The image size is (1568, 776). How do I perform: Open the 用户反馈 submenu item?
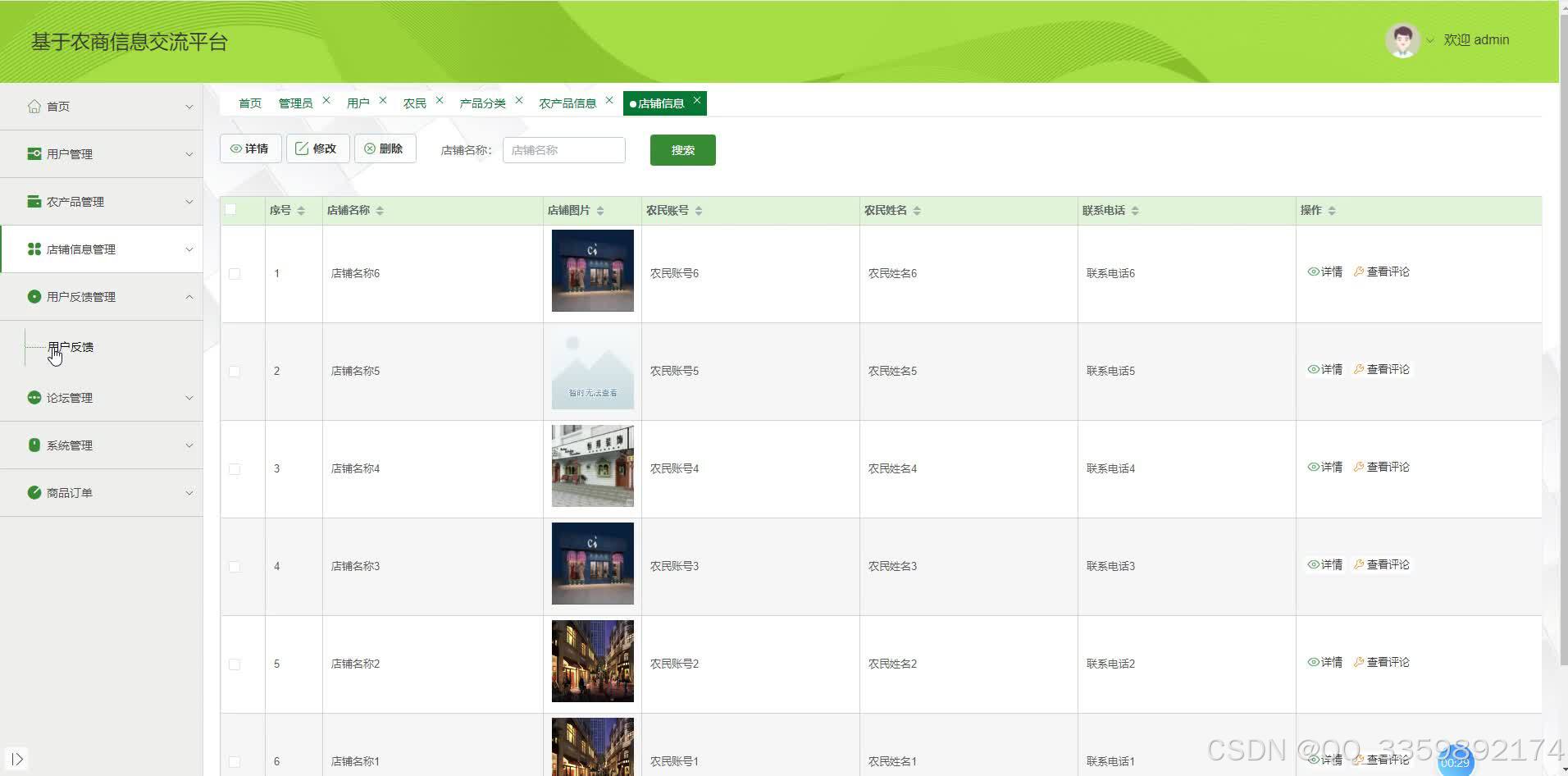tap(71, 347)
